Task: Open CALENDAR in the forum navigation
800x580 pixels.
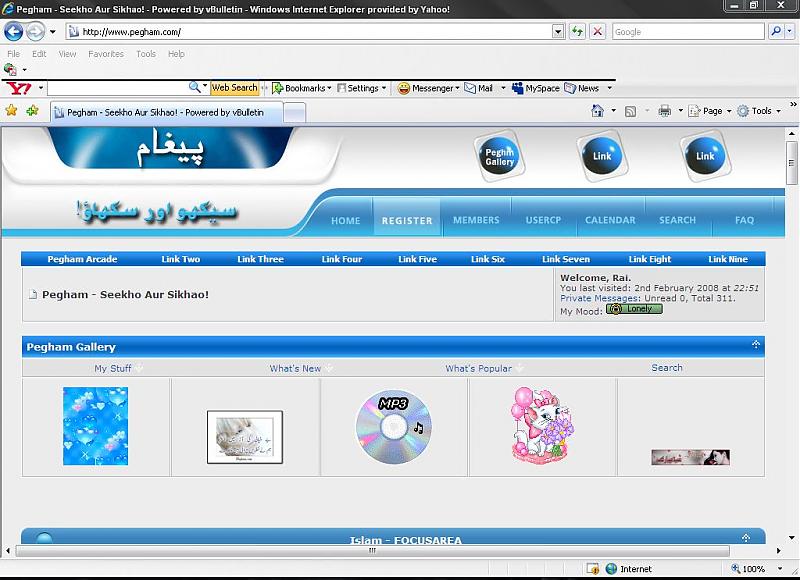Action: click(x=610, y=220)
